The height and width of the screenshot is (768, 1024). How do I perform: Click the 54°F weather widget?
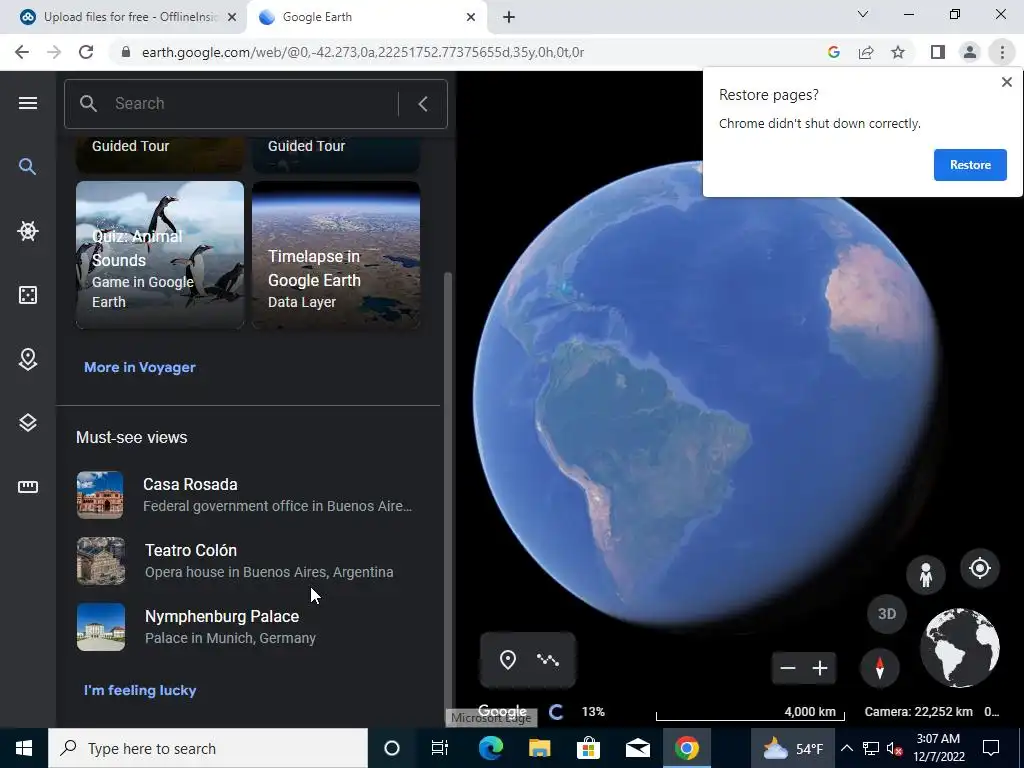tap(792, 748)
